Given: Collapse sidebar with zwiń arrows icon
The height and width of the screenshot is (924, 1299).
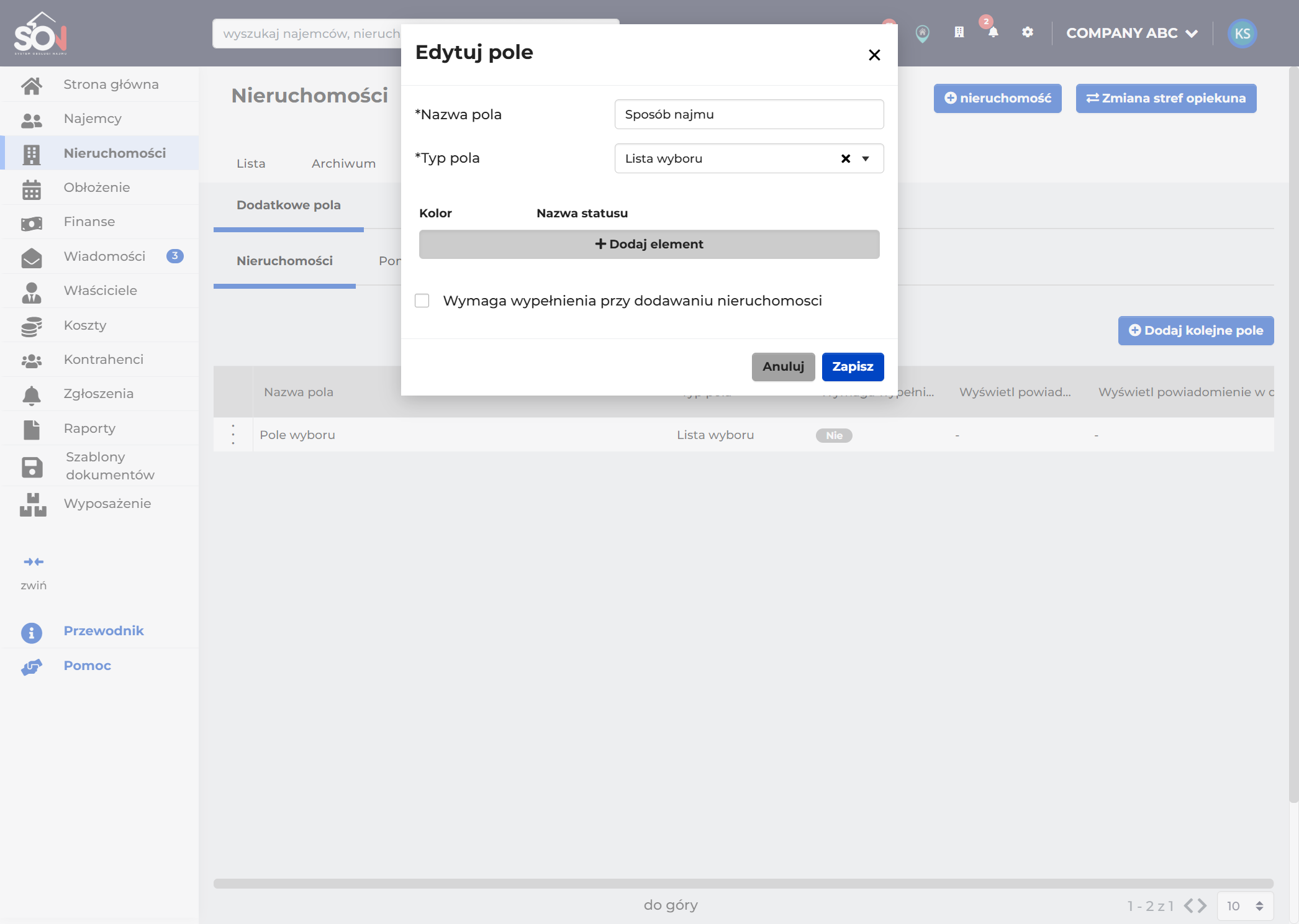Looking at the screenshot, I should tap(34, 562).
